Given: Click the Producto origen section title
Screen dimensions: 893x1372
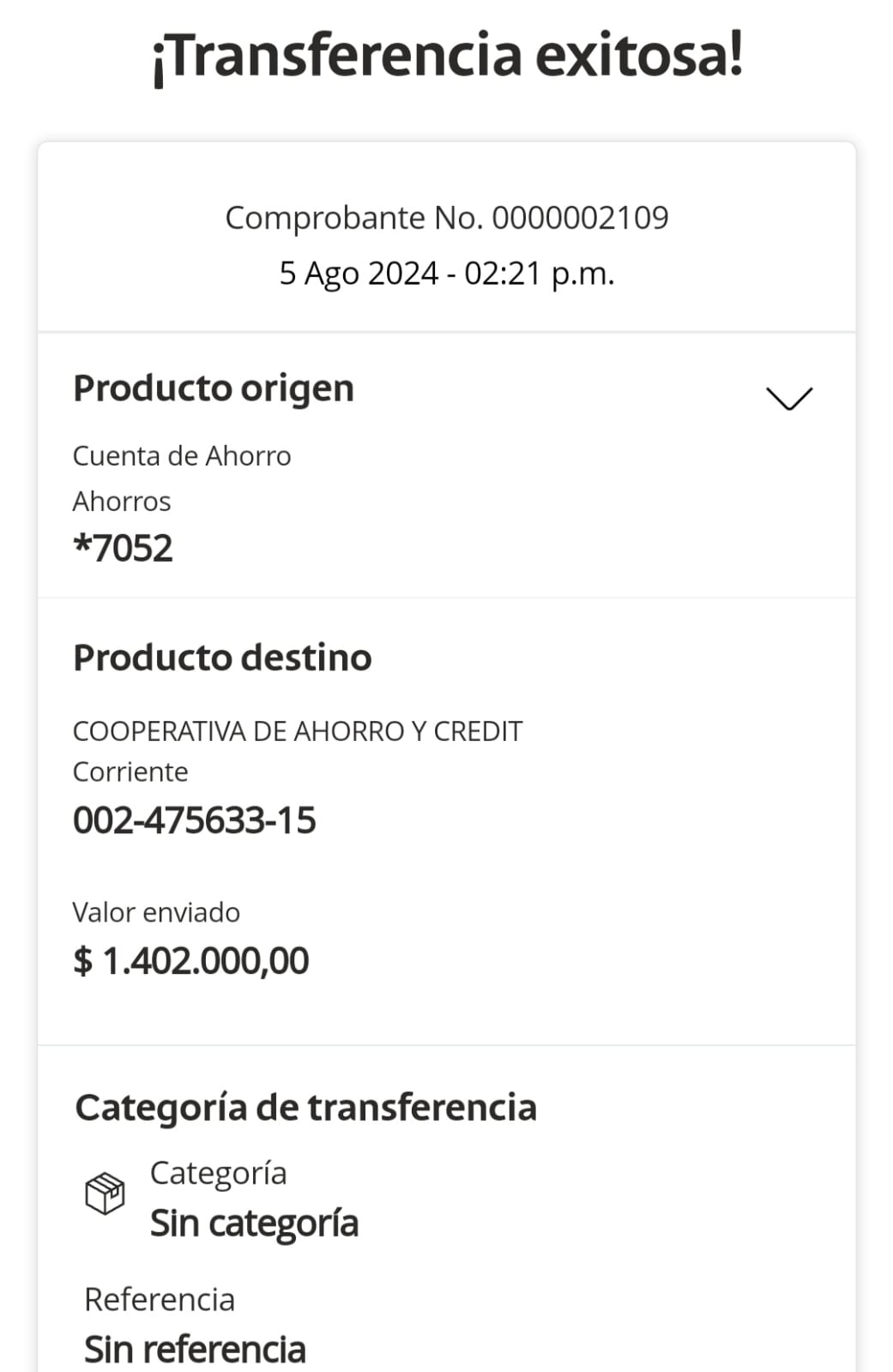Looking at the screenshot, I should (x=214, y=388).
